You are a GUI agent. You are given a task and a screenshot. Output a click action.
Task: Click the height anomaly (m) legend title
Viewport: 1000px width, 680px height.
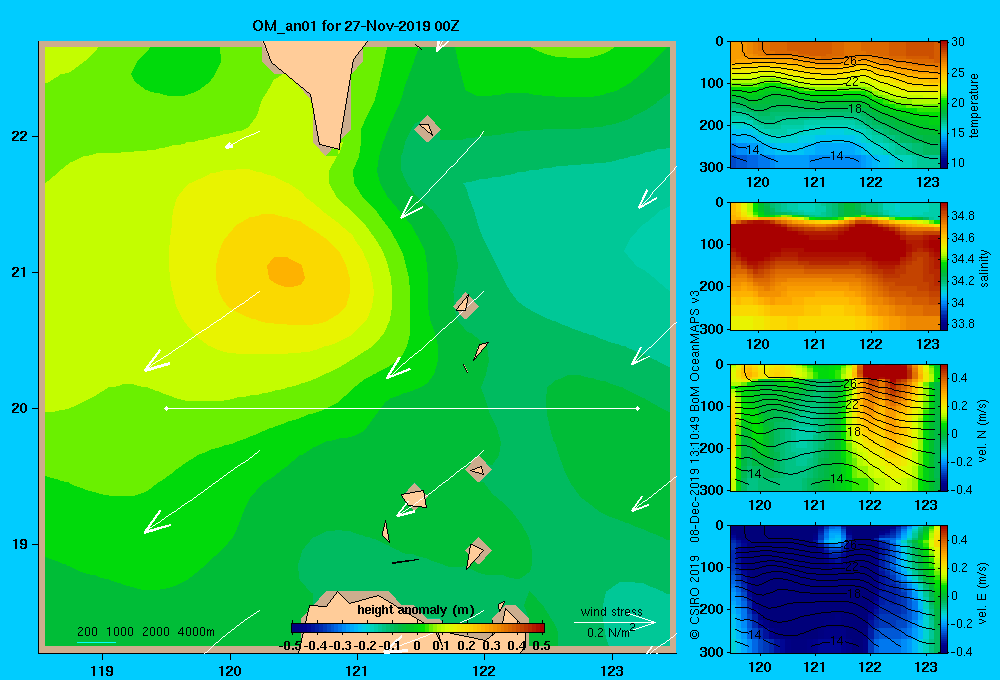click(x=416, y=610)
